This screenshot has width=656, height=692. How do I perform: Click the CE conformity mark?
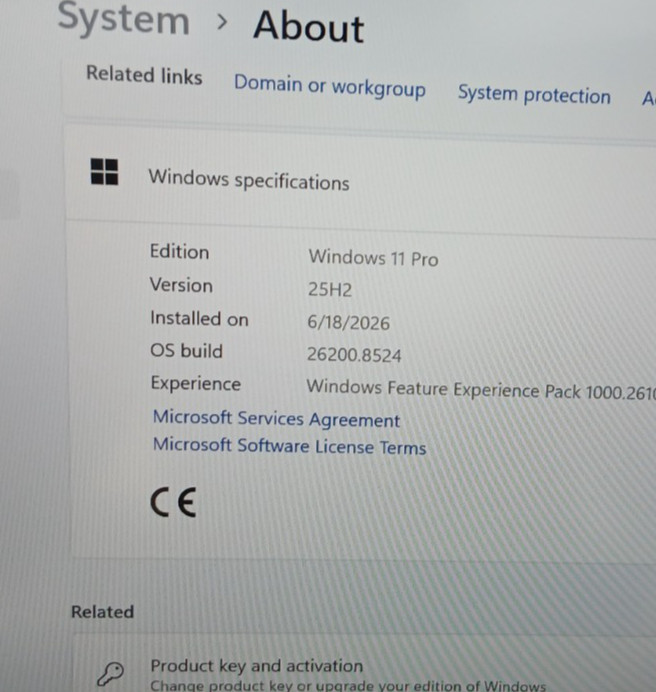tap(173, 502)
